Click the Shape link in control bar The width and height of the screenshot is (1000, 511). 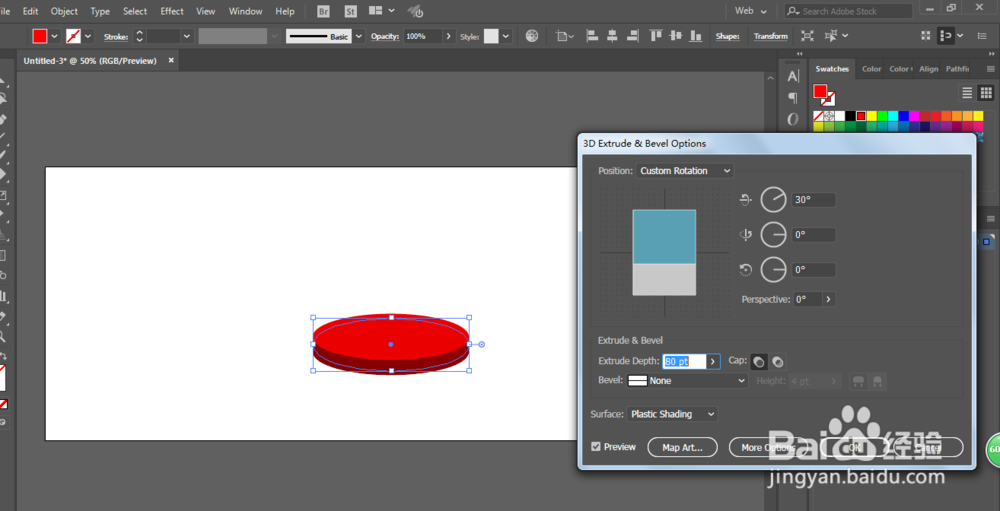tap(727, 36)
